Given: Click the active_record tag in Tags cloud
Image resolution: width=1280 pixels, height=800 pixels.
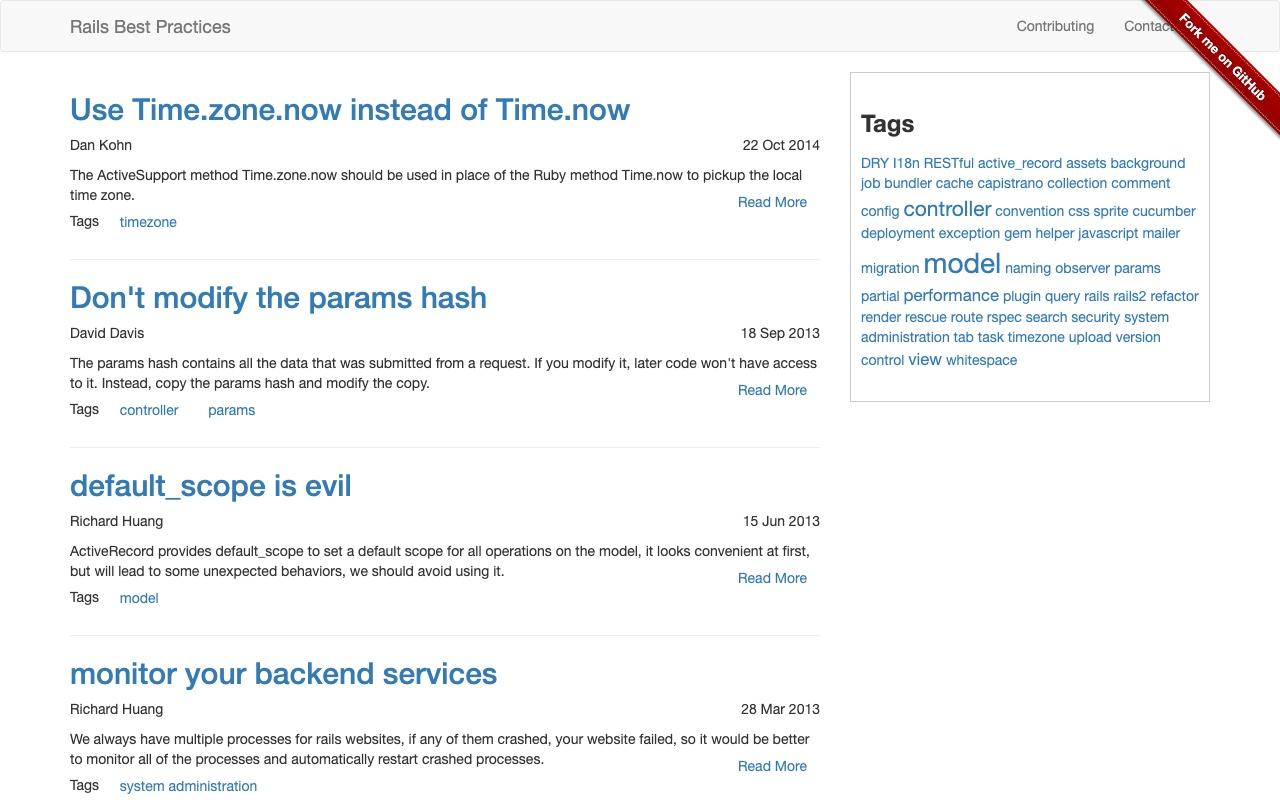Looking at the screenshot, I should point(1019,163).
